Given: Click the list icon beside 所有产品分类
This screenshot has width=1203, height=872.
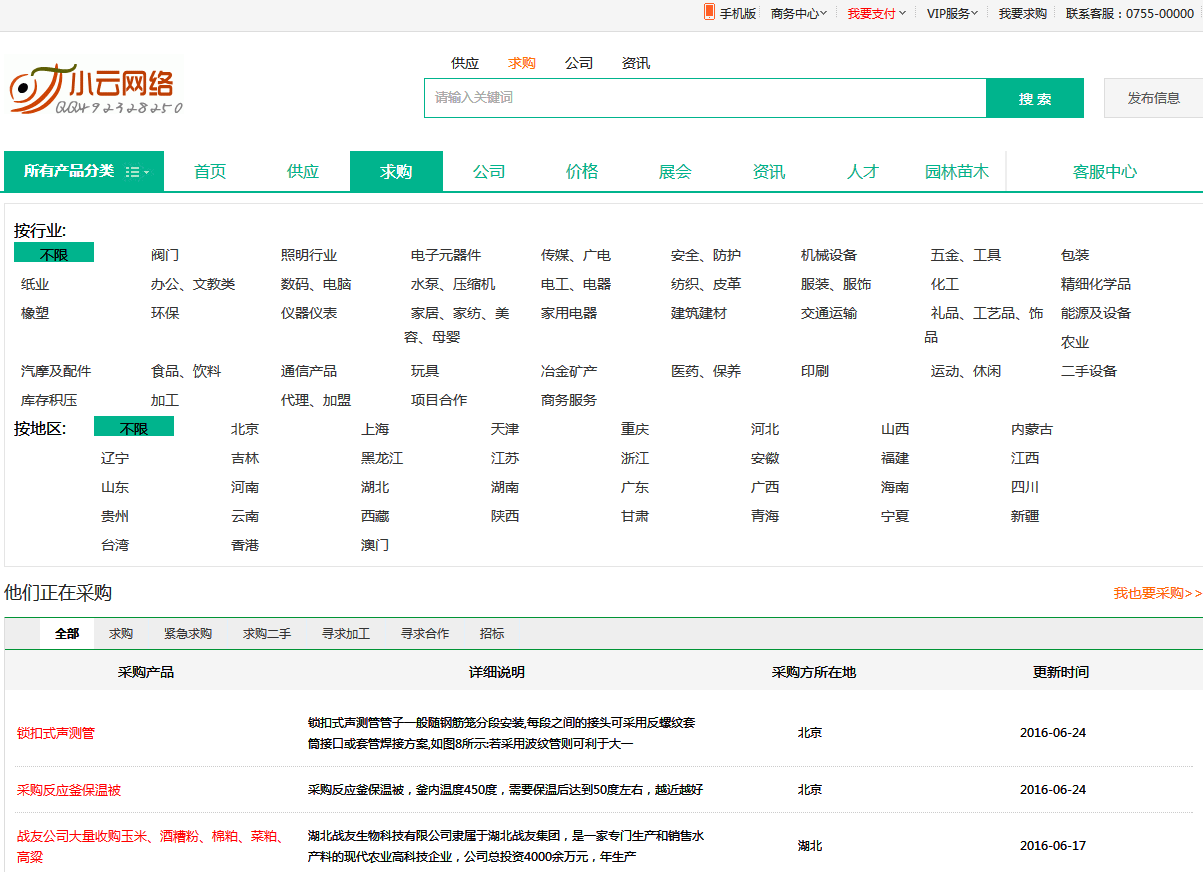Looking at the screenshot, I should 135,172.
